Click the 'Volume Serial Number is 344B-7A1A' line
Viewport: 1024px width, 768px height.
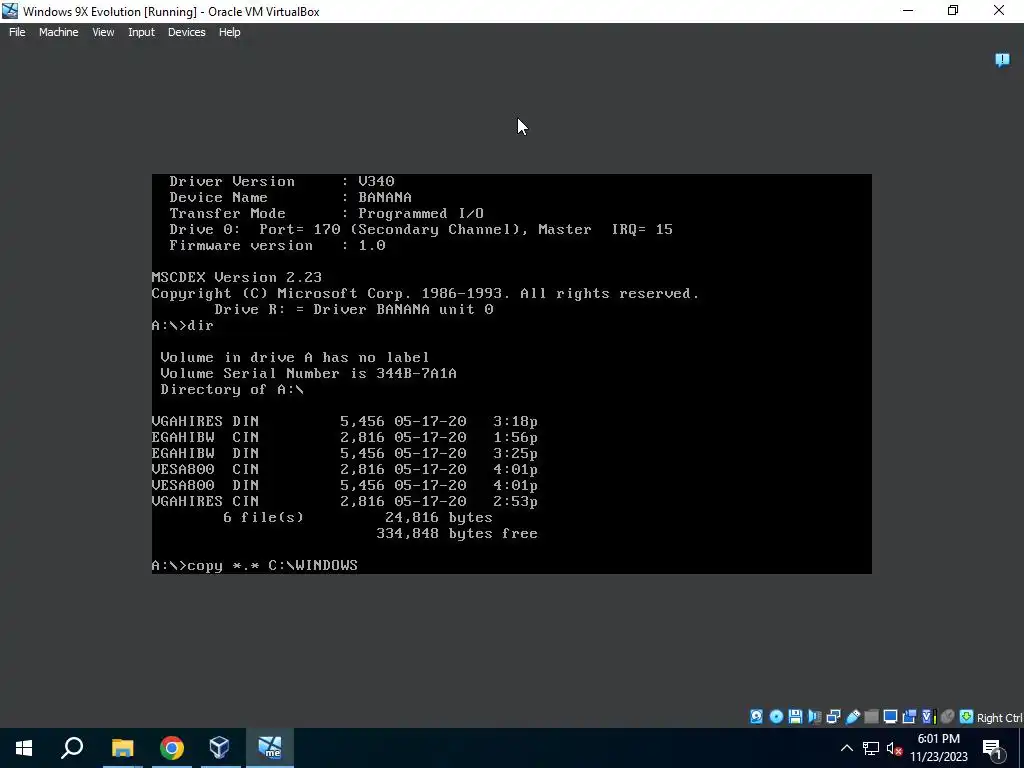pos(308,374)
